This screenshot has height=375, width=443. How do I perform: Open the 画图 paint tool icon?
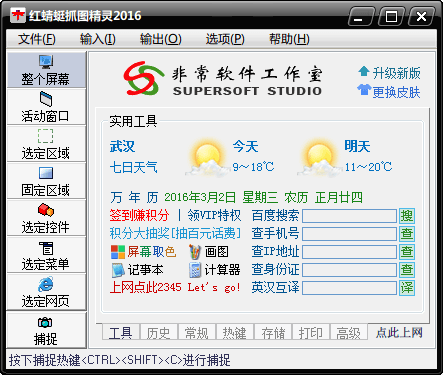click(x=195, y=252)
